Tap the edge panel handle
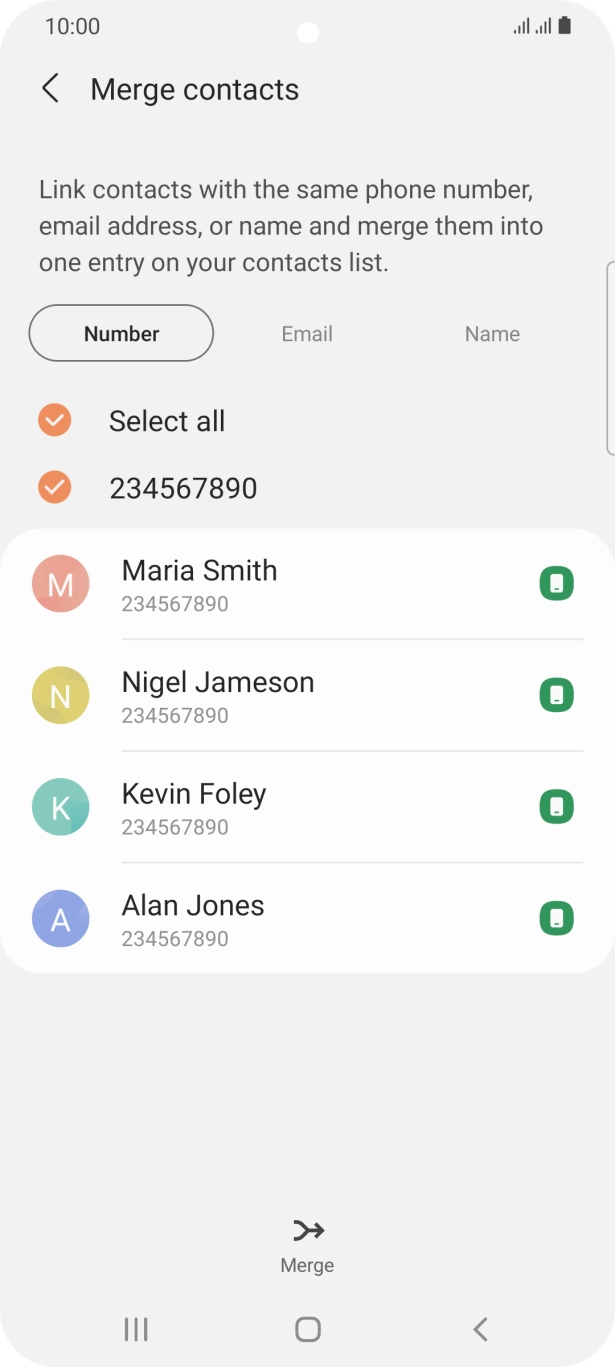 click(x=610, y=358)
